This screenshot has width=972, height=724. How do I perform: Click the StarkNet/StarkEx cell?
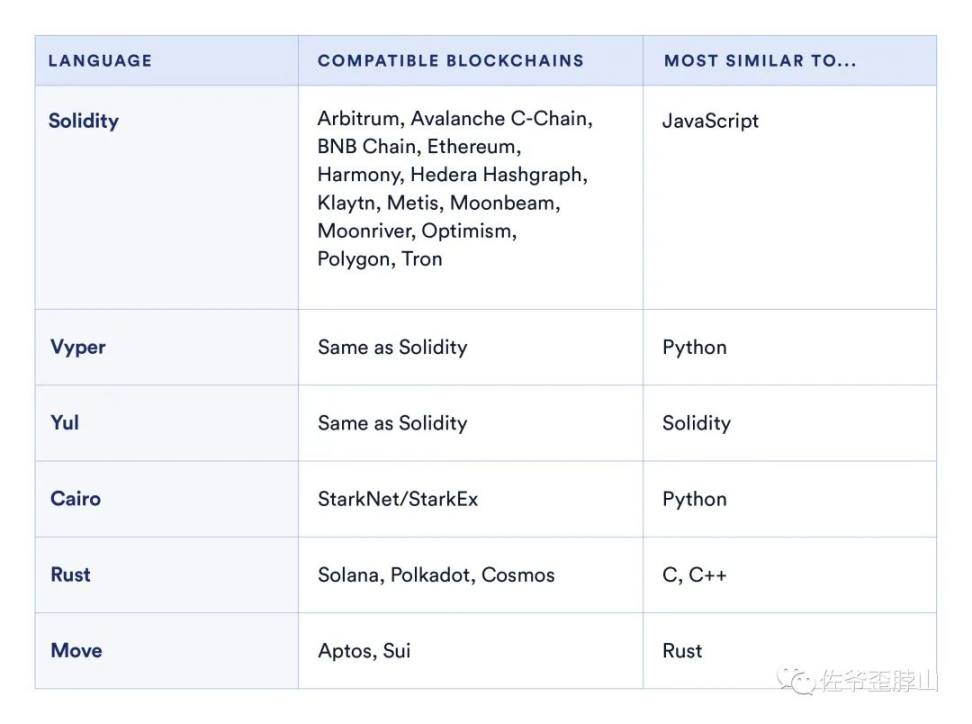(398, 499)
